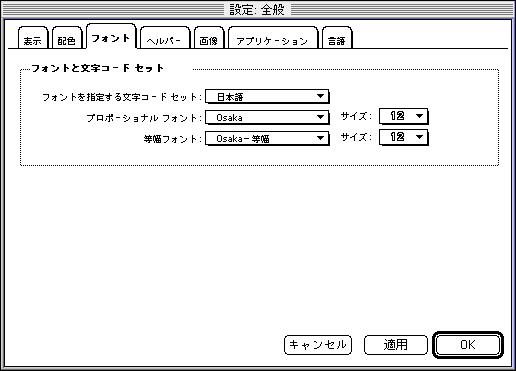Open the 言語 tab

[x=337, y=38]
